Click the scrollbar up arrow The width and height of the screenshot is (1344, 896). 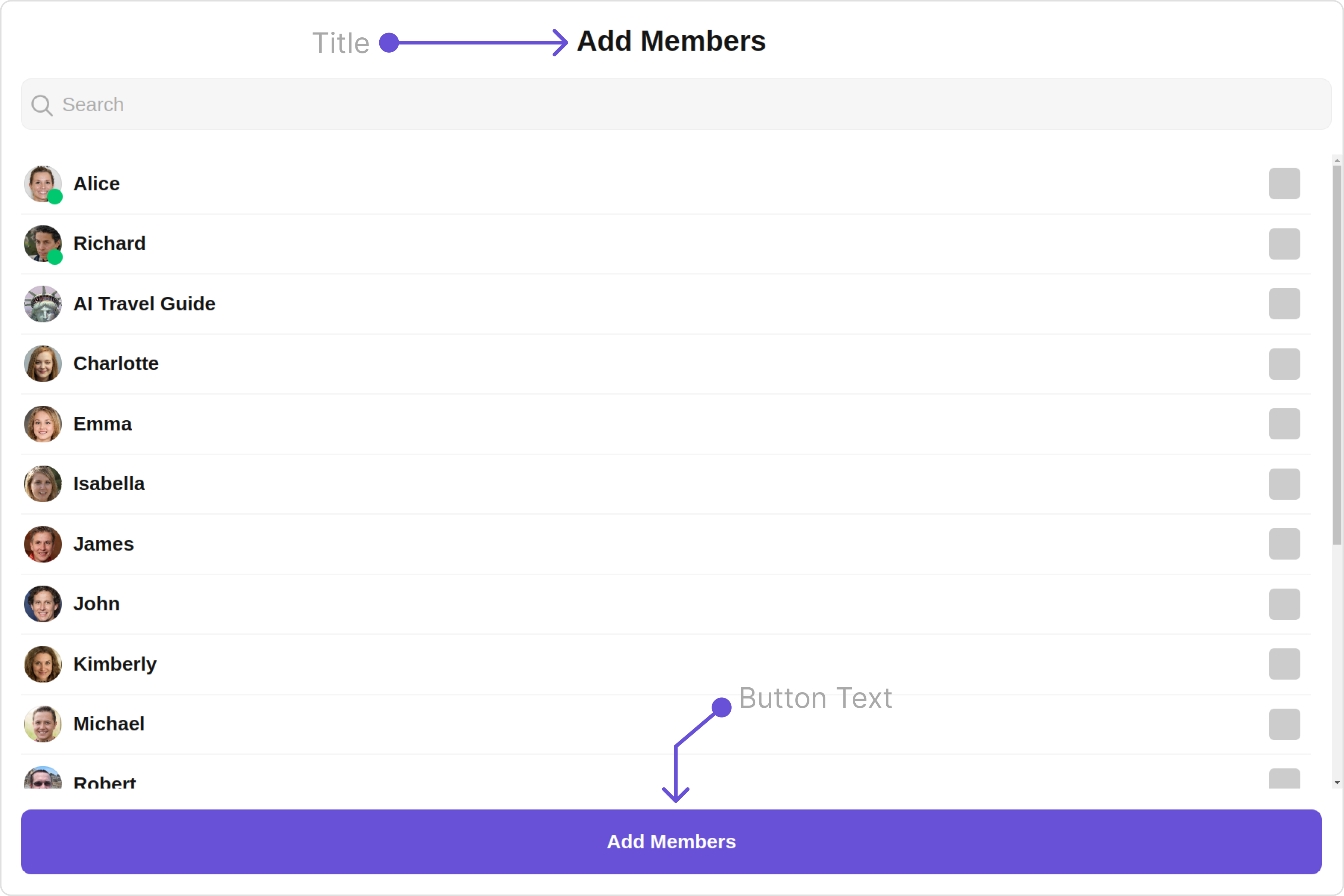click(x=1337, y=161)
